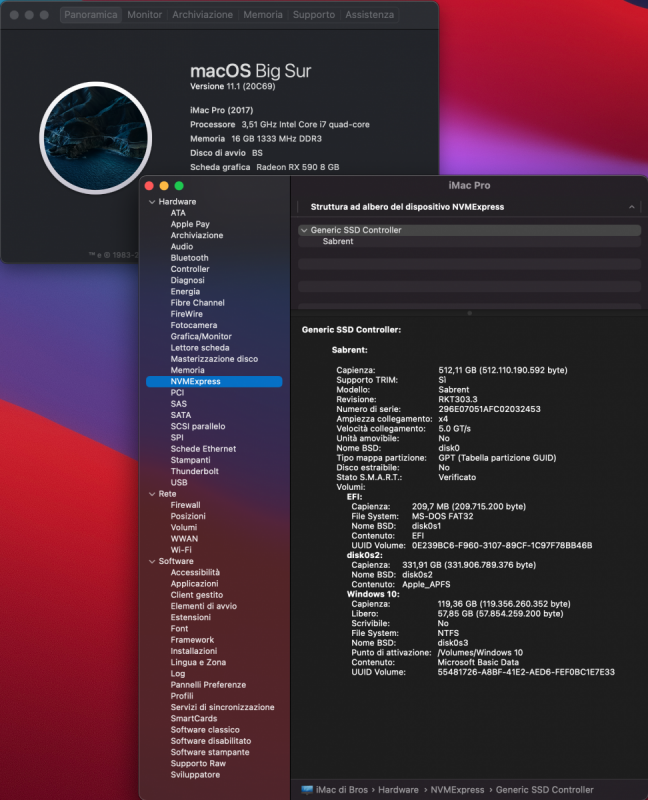Click NVMExpress in the bottom path bar
The width and height of the screenshot is (648, 800).
tap(457, 790)
